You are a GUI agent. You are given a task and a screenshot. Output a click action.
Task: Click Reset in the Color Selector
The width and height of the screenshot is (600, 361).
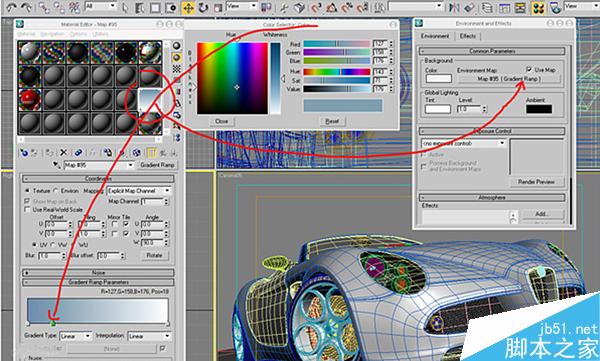point(332,121)
